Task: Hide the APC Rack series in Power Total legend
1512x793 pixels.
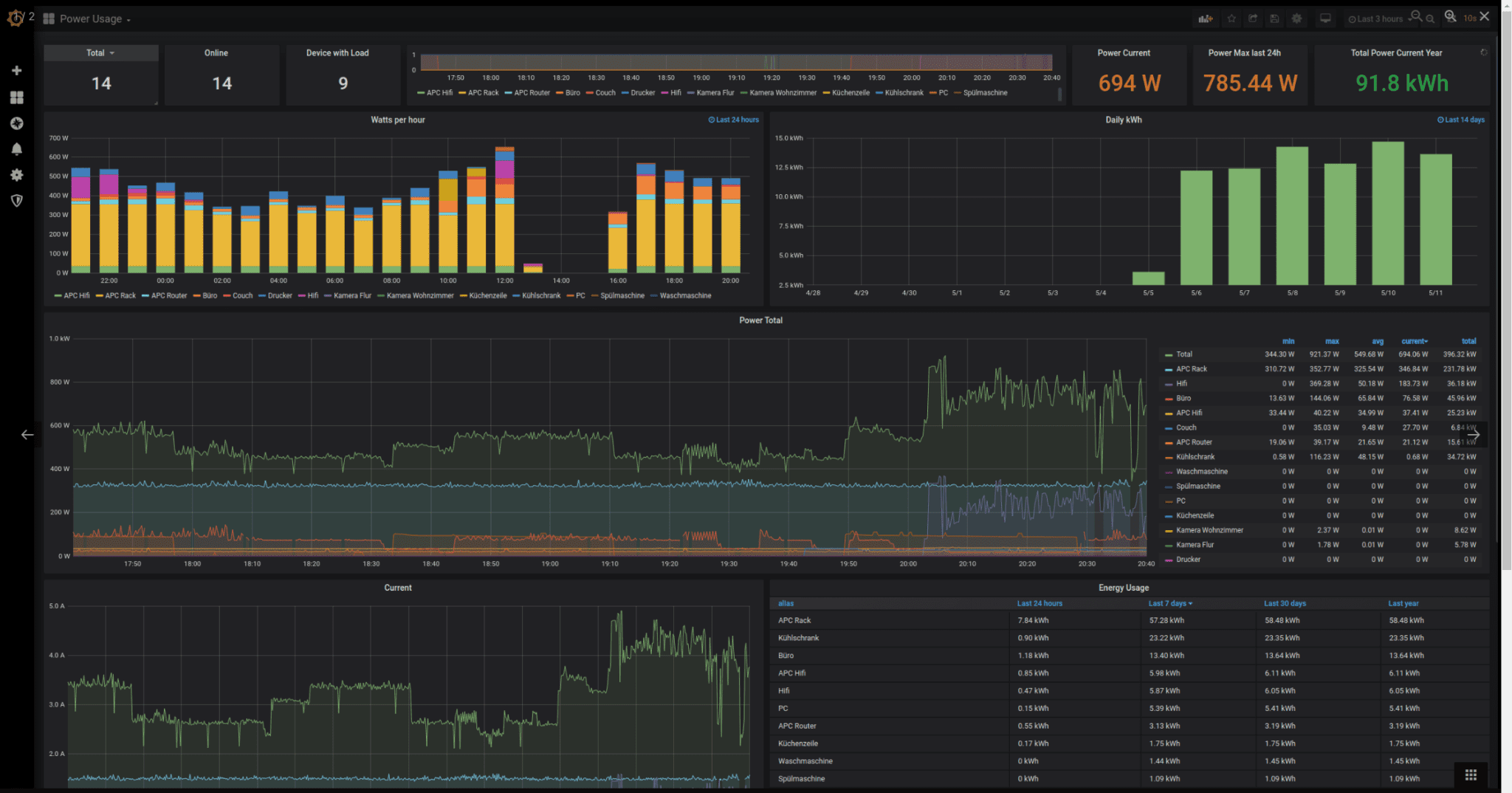Action: [1190, 368]
